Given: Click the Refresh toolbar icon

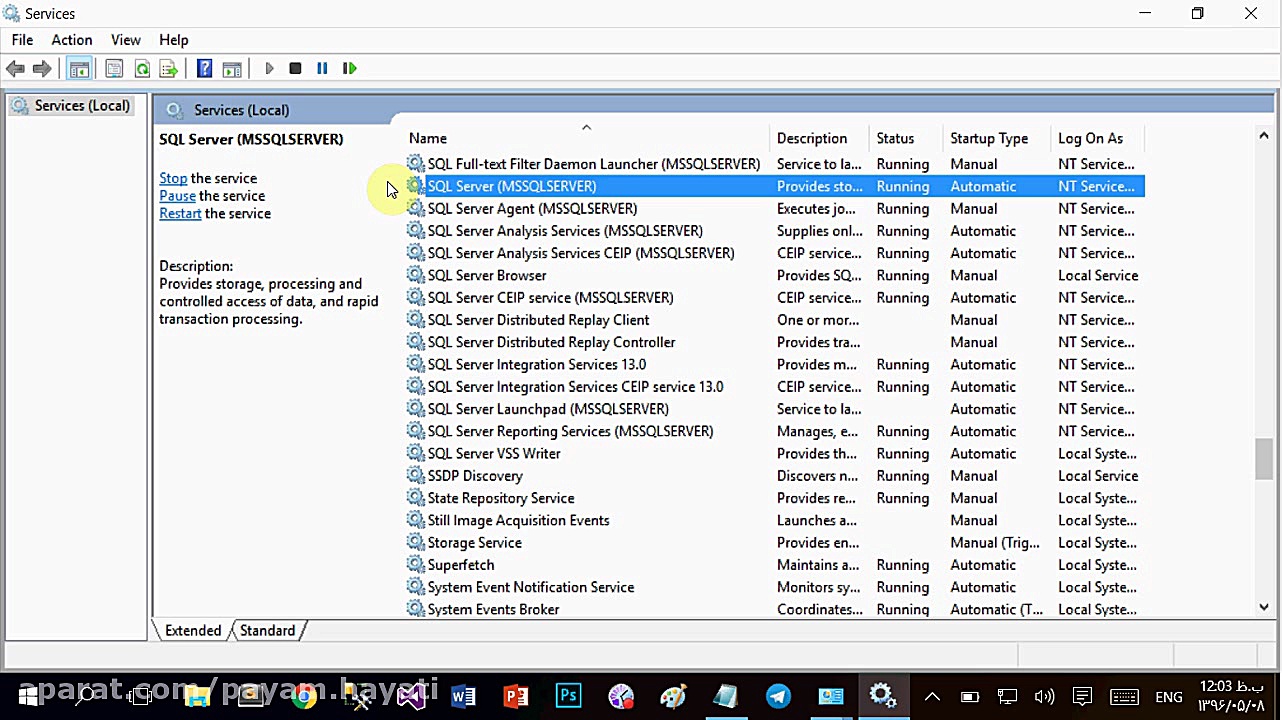Looking at the screenshot, I should [142, 68].
